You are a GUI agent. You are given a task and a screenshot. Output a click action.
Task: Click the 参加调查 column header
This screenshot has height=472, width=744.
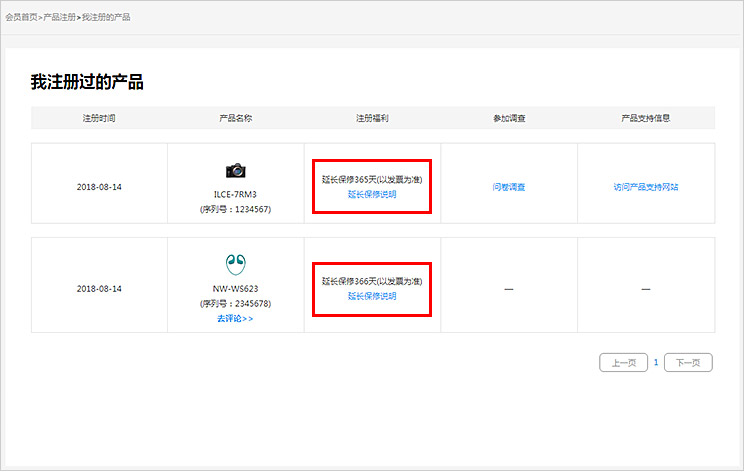click(509, 118)
